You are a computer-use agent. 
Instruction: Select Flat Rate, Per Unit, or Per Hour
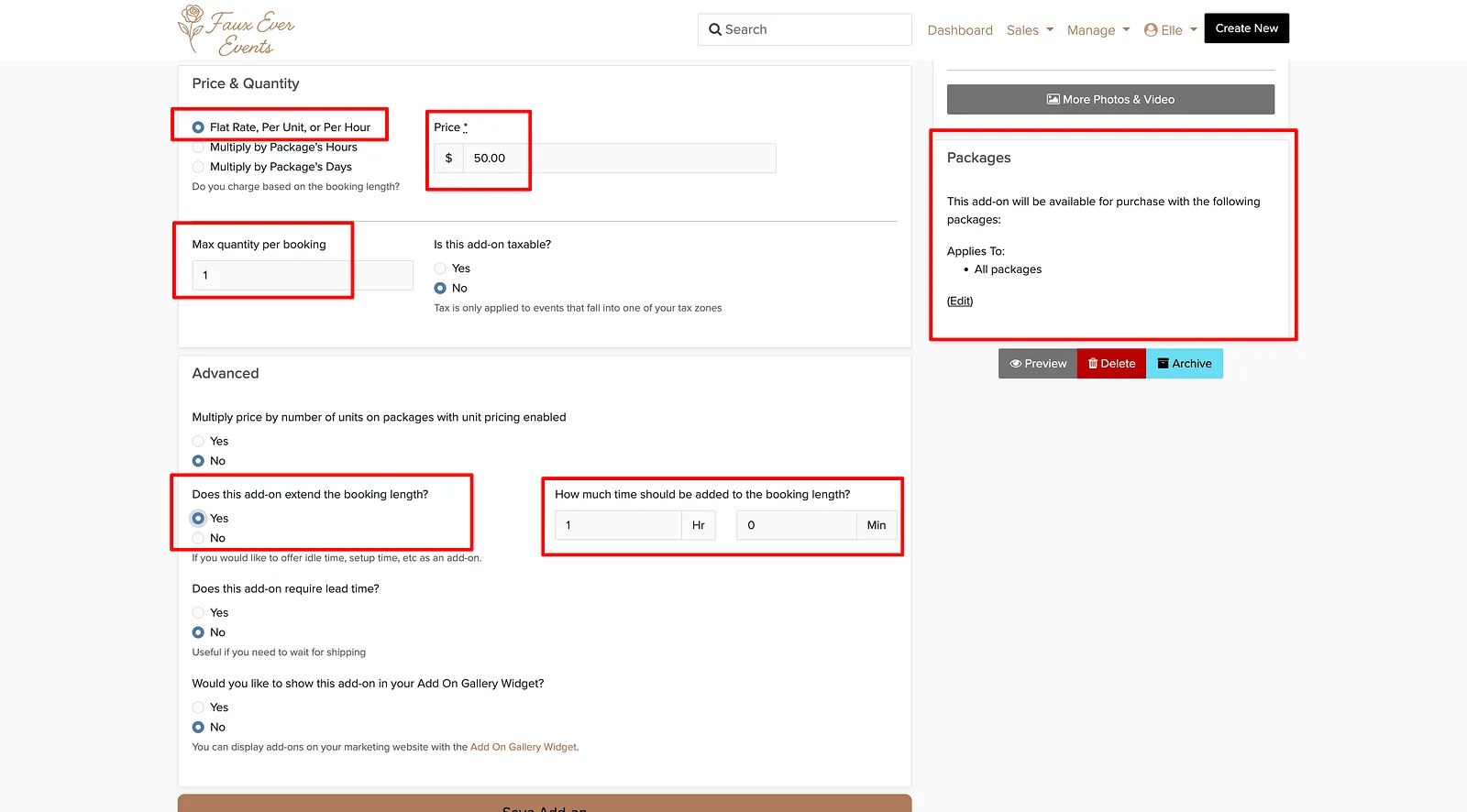tap(198, 127)
